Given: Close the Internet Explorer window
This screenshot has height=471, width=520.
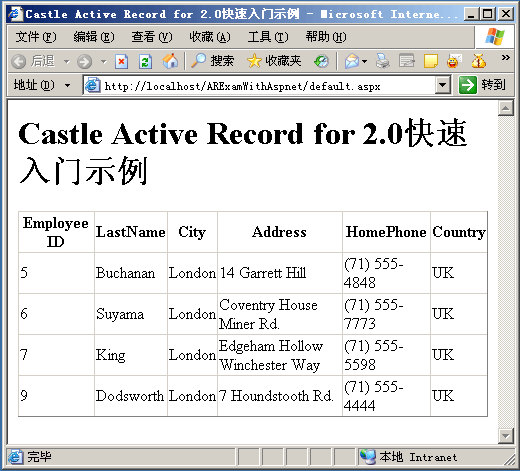Looking at the screenshot, I should click(x=506, y=14).
